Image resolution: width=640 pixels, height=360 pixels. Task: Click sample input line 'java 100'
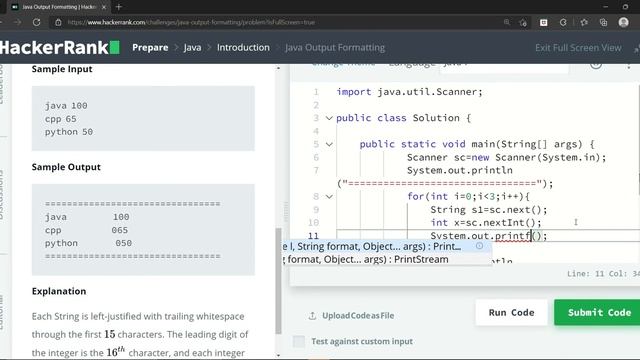point(66,106)
